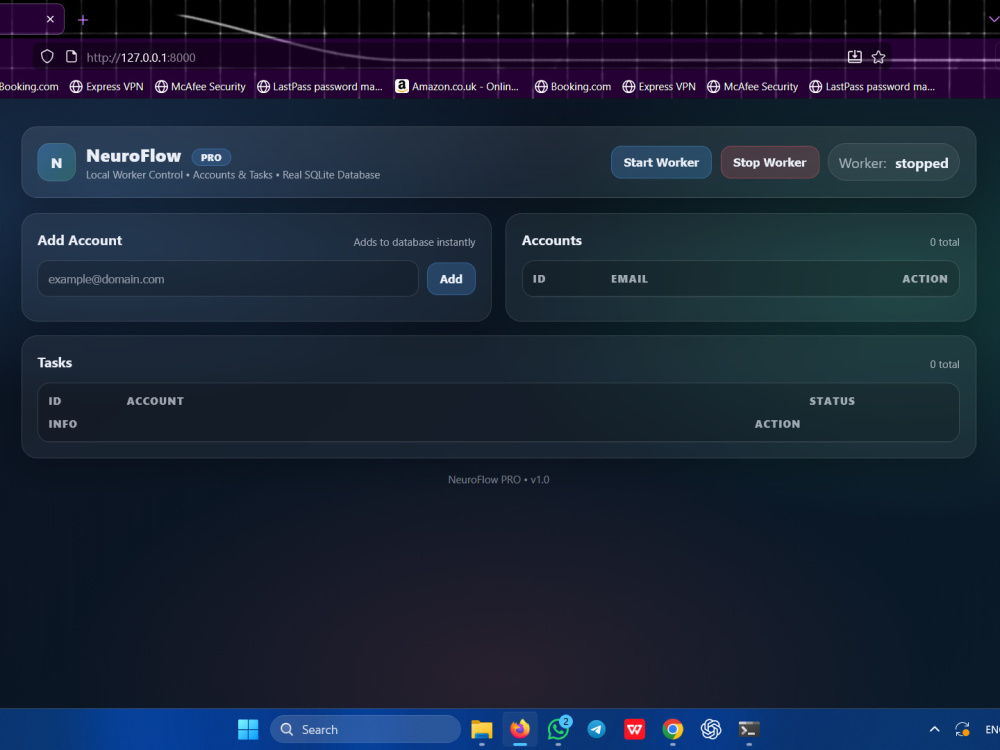Open WPS Office from the taskbar
The height and width of the screenshot is (750, 1000).
635,729
